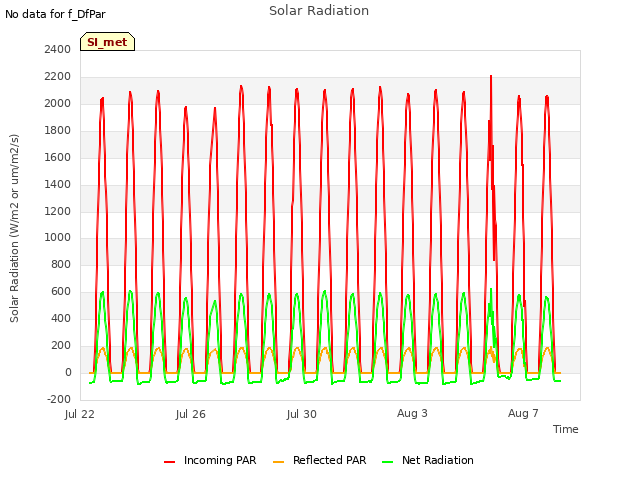Click the Jul 26 x-axis label
640x480 pixels.
tap(191, 414)
